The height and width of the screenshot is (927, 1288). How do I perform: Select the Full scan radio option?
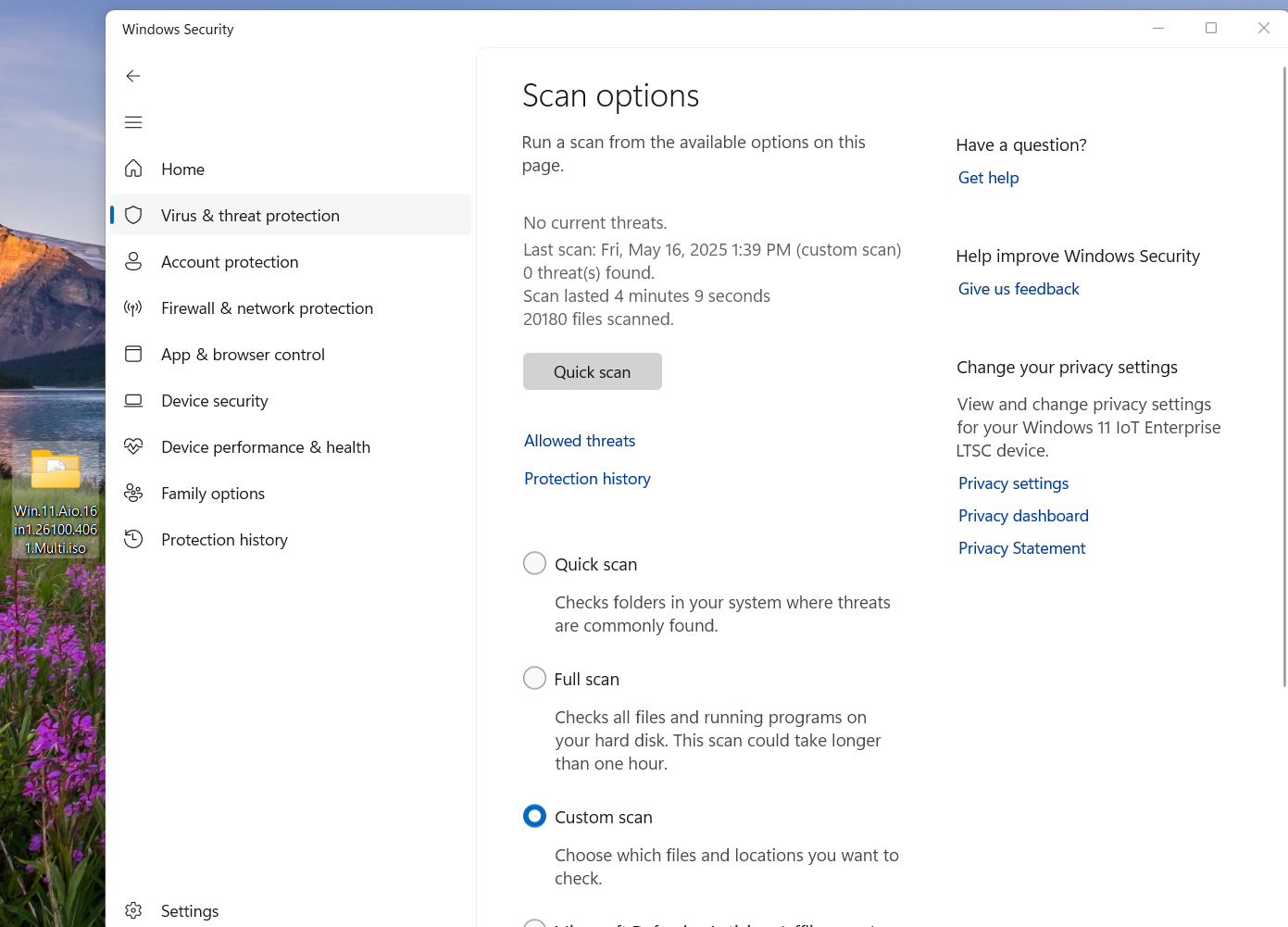click(x=534, y=678)
